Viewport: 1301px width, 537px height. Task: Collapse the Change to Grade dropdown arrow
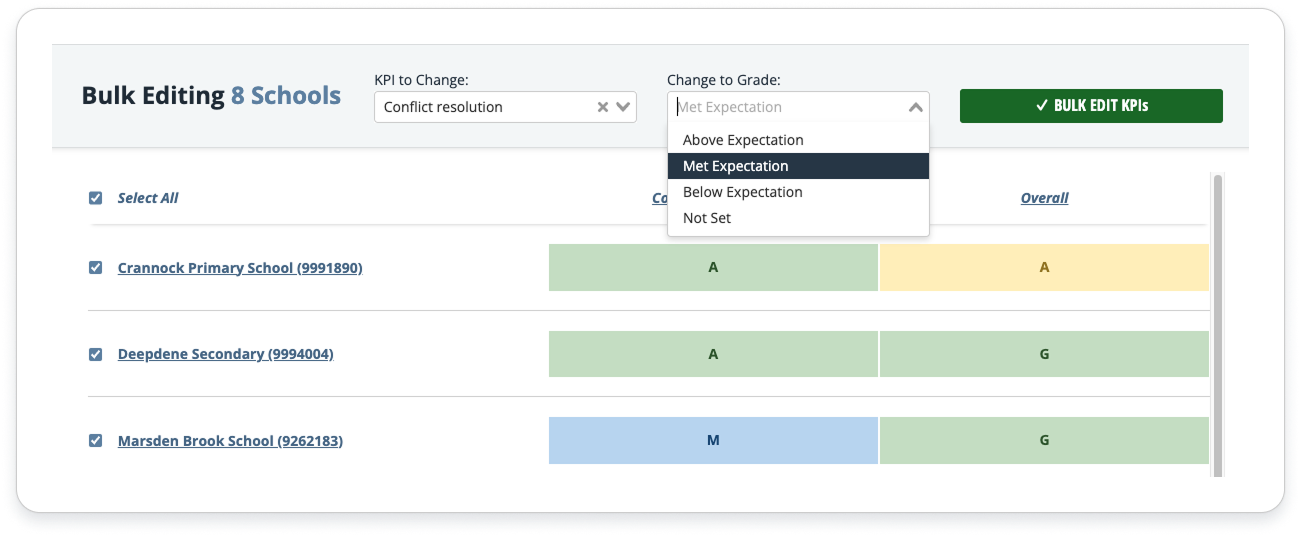[x=915, y=107]
